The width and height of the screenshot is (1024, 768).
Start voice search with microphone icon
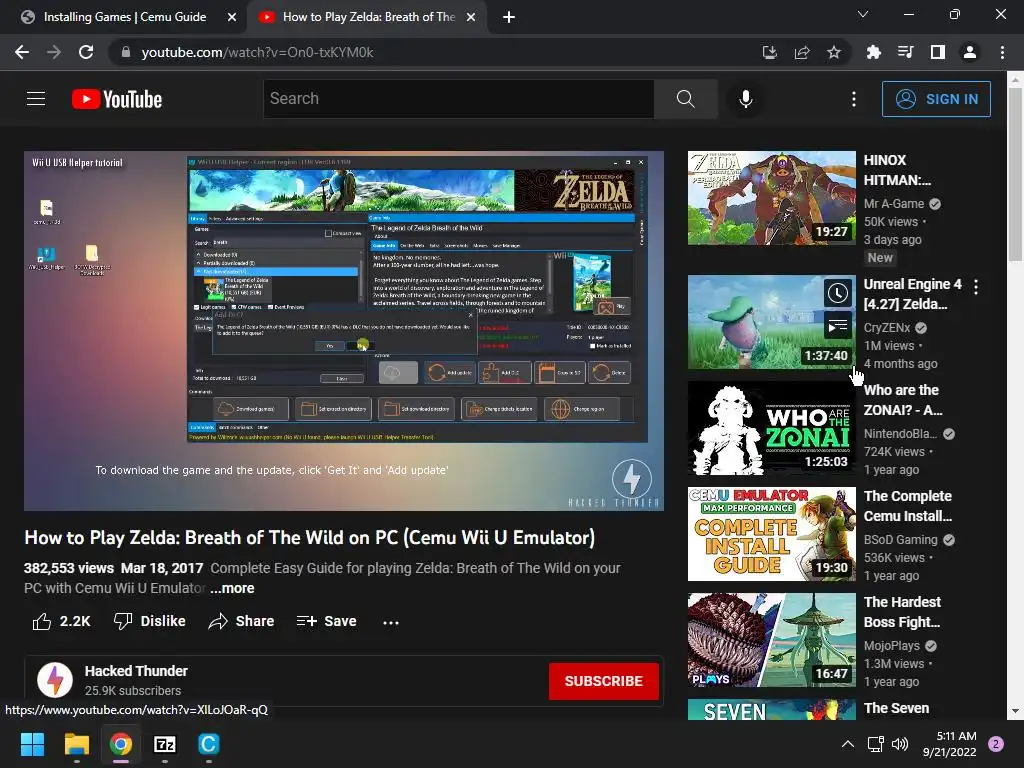point(746,99)
